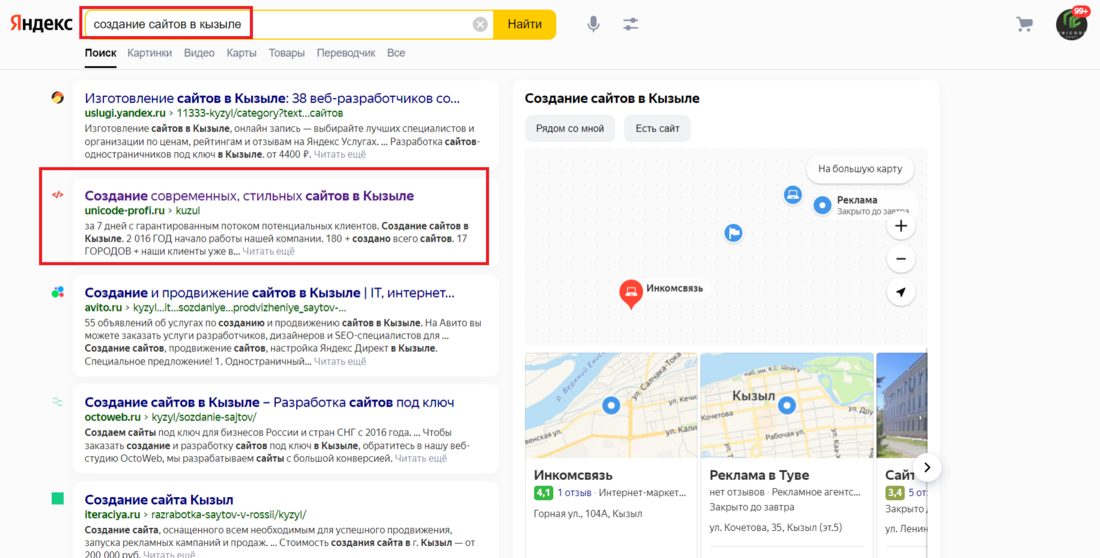Click the octoweb.ru URL
The image size is (1100, 558).
[x=112, y=417]
